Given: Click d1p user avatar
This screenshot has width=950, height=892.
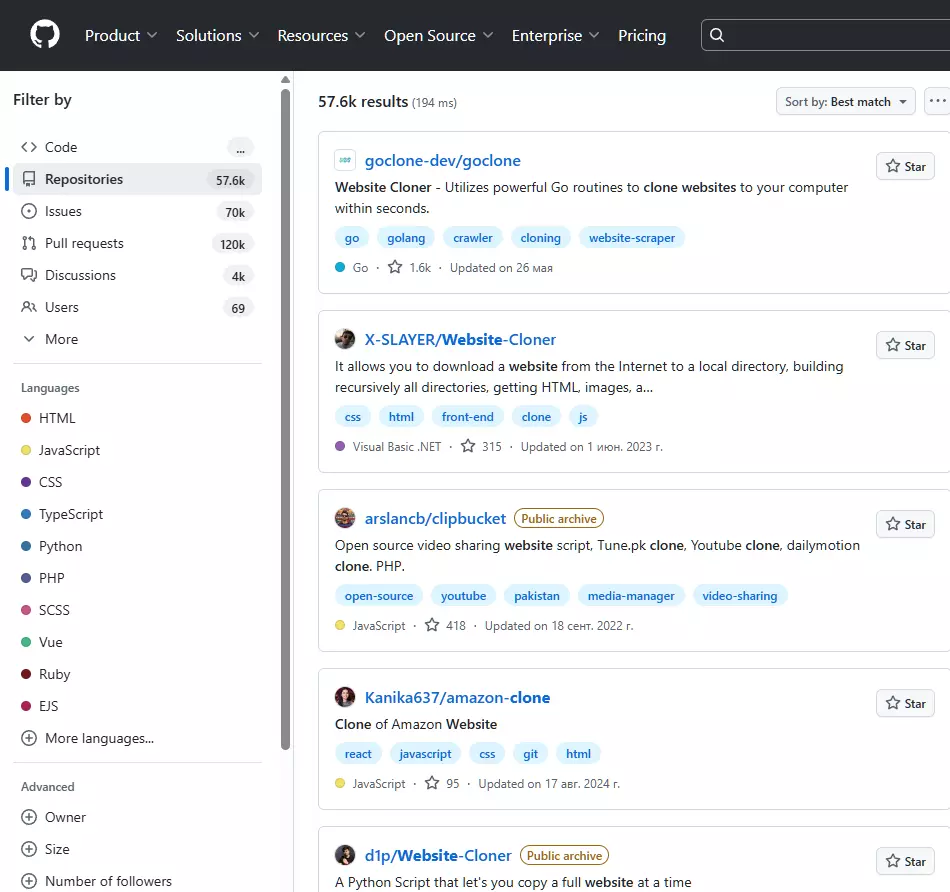Looking at the screenshot, I should click(345, 856).
